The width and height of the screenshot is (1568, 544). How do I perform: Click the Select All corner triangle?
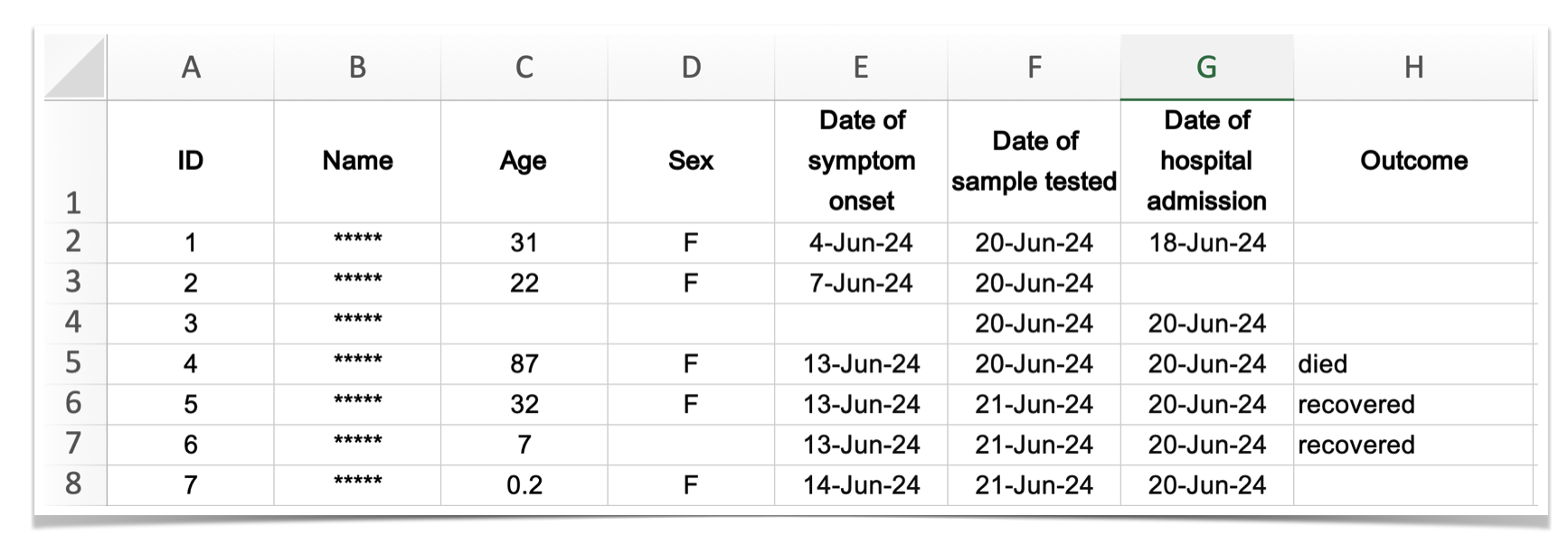coord(76,68)
